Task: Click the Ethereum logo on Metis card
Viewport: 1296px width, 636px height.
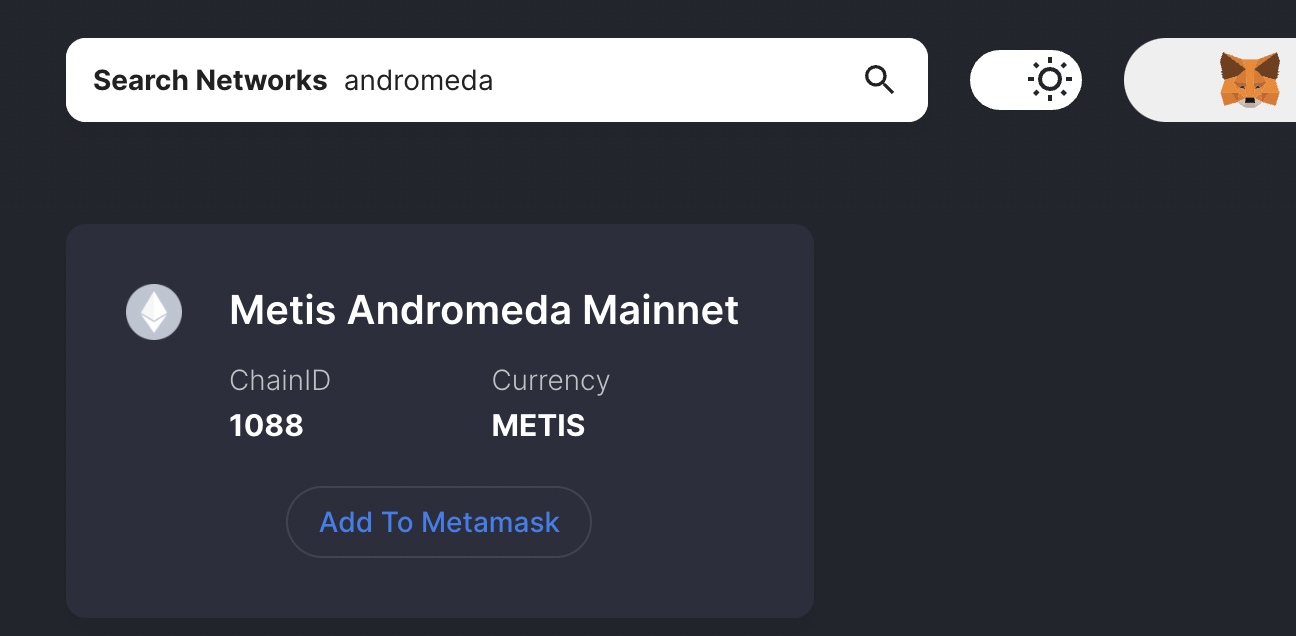Action: [154, 312]
